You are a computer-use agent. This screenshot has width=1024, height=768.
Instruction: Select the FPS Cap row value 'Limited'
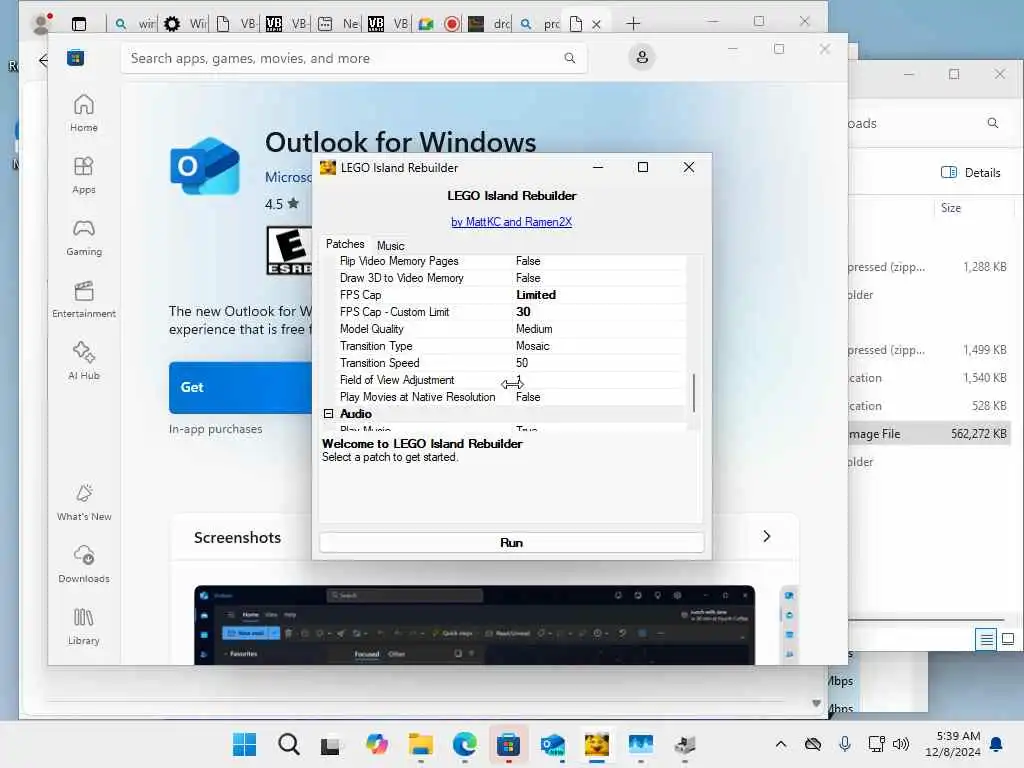(536, 295)
